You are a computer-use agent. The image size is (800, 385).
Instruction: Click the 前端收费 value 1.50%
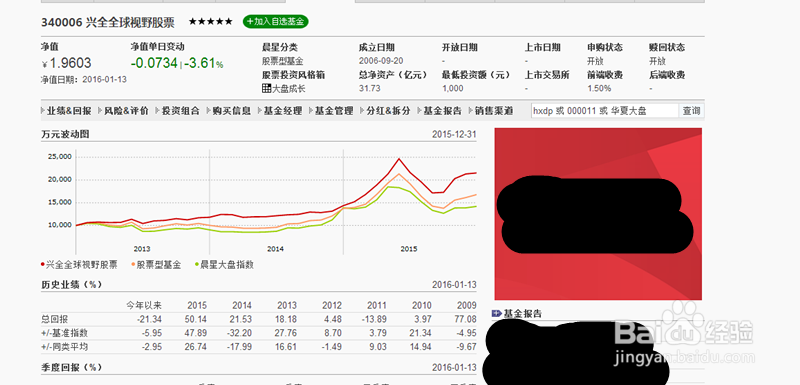(599, 88)
